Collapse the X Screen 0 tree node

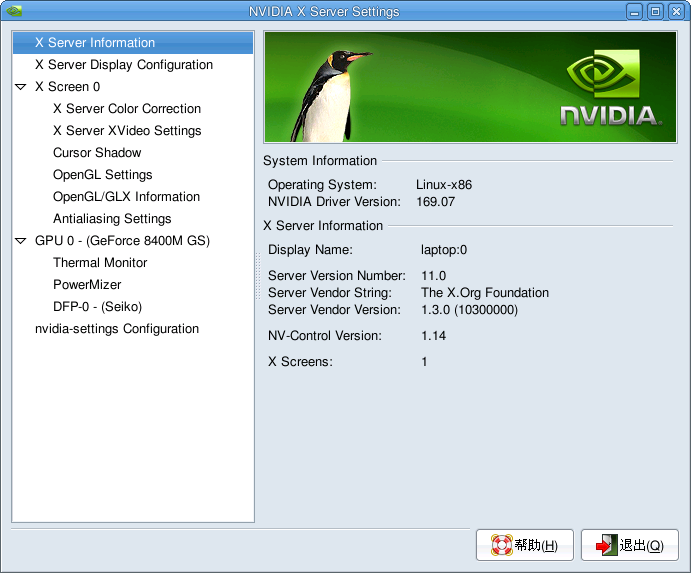20,87
